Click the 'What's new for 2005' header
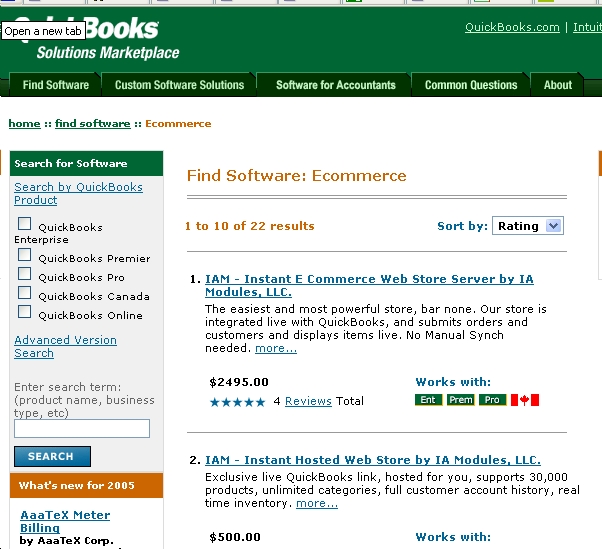602x549 pixels. coord(86,485)
